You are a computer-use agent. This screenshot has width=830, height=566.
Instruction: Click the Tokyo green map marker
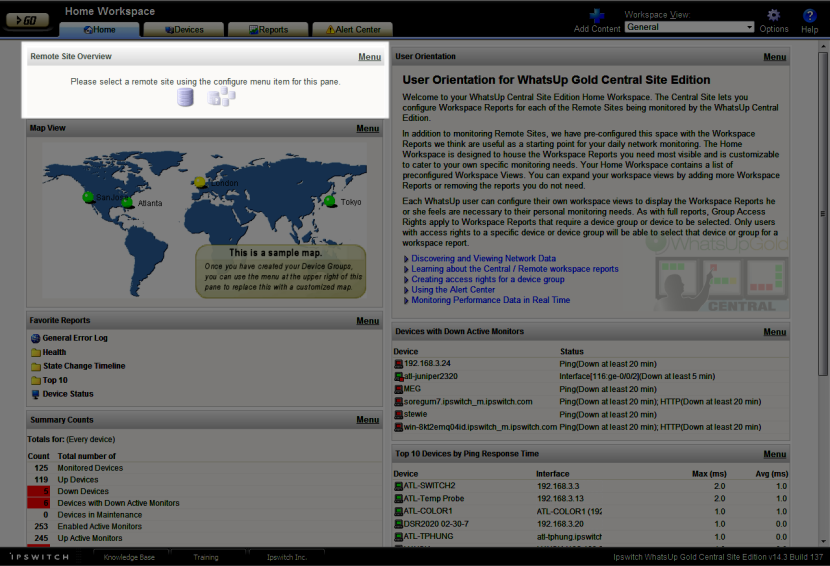tap(330, 201)
